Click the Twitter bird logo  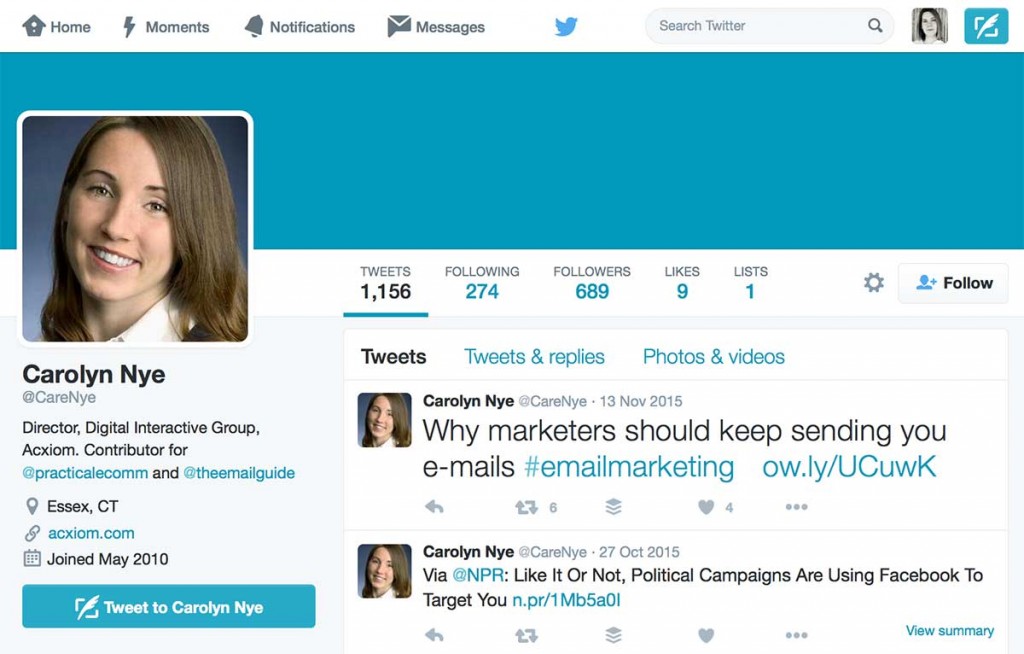pos(566,26)
